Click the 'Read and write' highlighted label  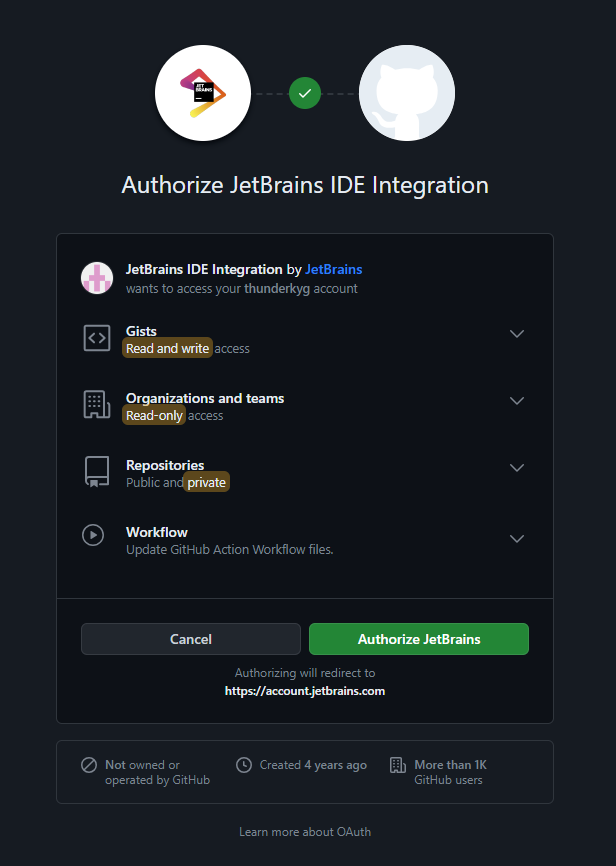pos(167,348)
